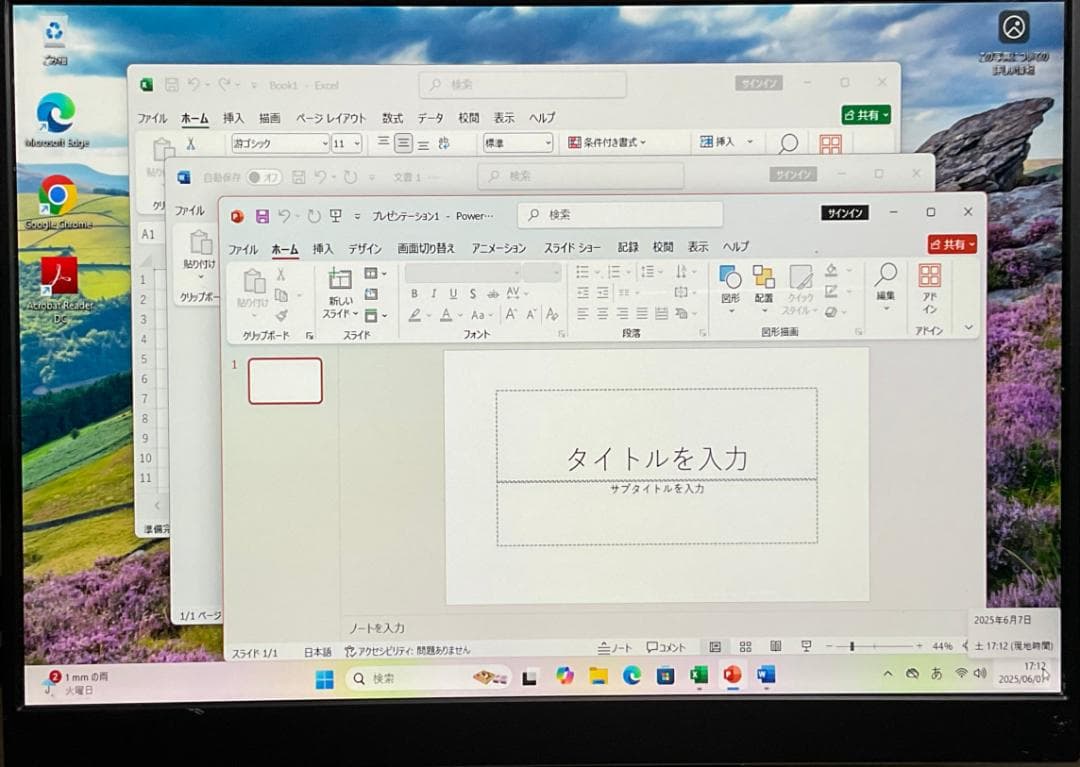Open the 配置 (Arrange) icon
The height and width of the screenshot is (767, 1080).
pyautogui.click(x=763, y=283)
